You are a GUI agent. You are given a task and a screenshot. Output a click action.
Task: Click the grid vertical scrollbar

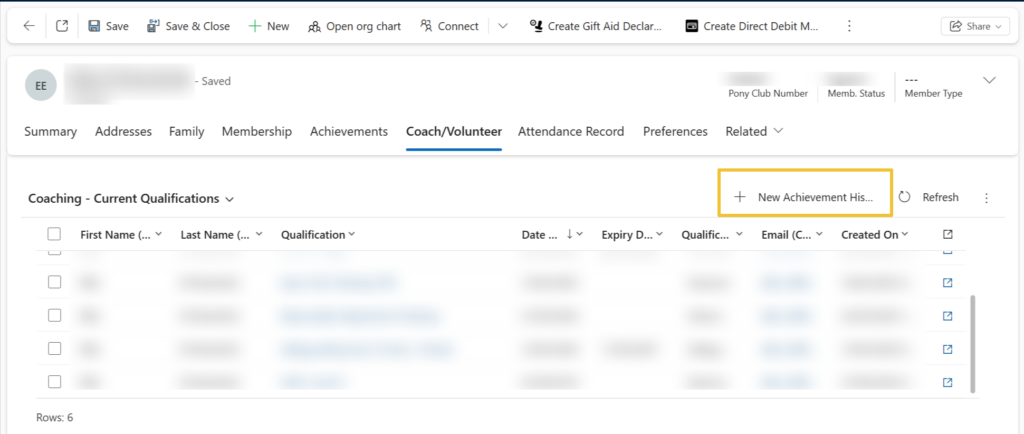point(975,340)
